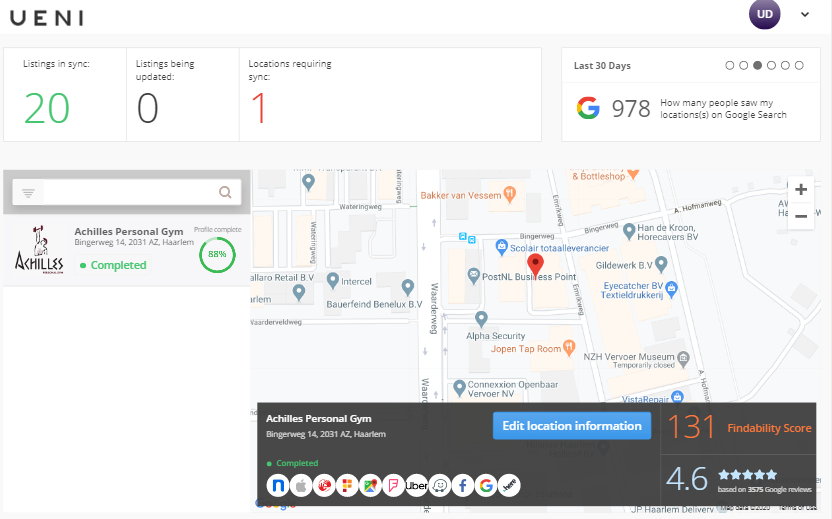Viewport: 832px width, 519px height.
Task: Select the fourth carousel dot
Action: click(772, 65)
